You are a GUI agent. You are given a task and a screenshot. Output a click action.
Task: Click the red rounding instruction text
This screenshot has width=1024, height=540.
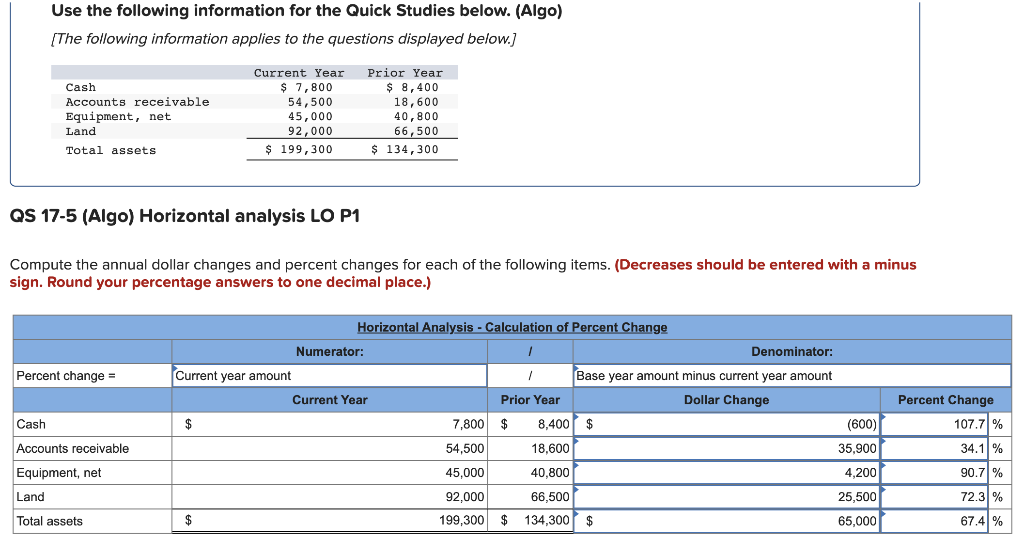pyautogui.click(x=463, y=274)
